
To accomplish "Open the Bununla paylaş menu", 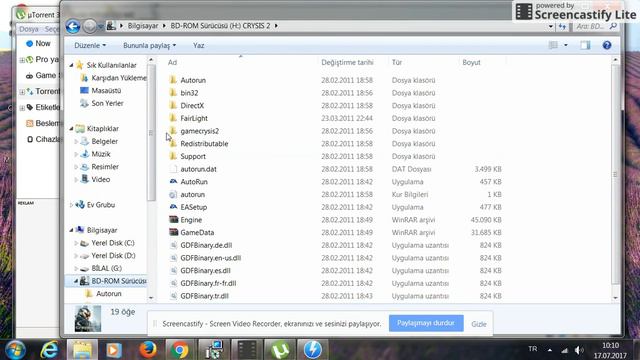I will point(149,45).
